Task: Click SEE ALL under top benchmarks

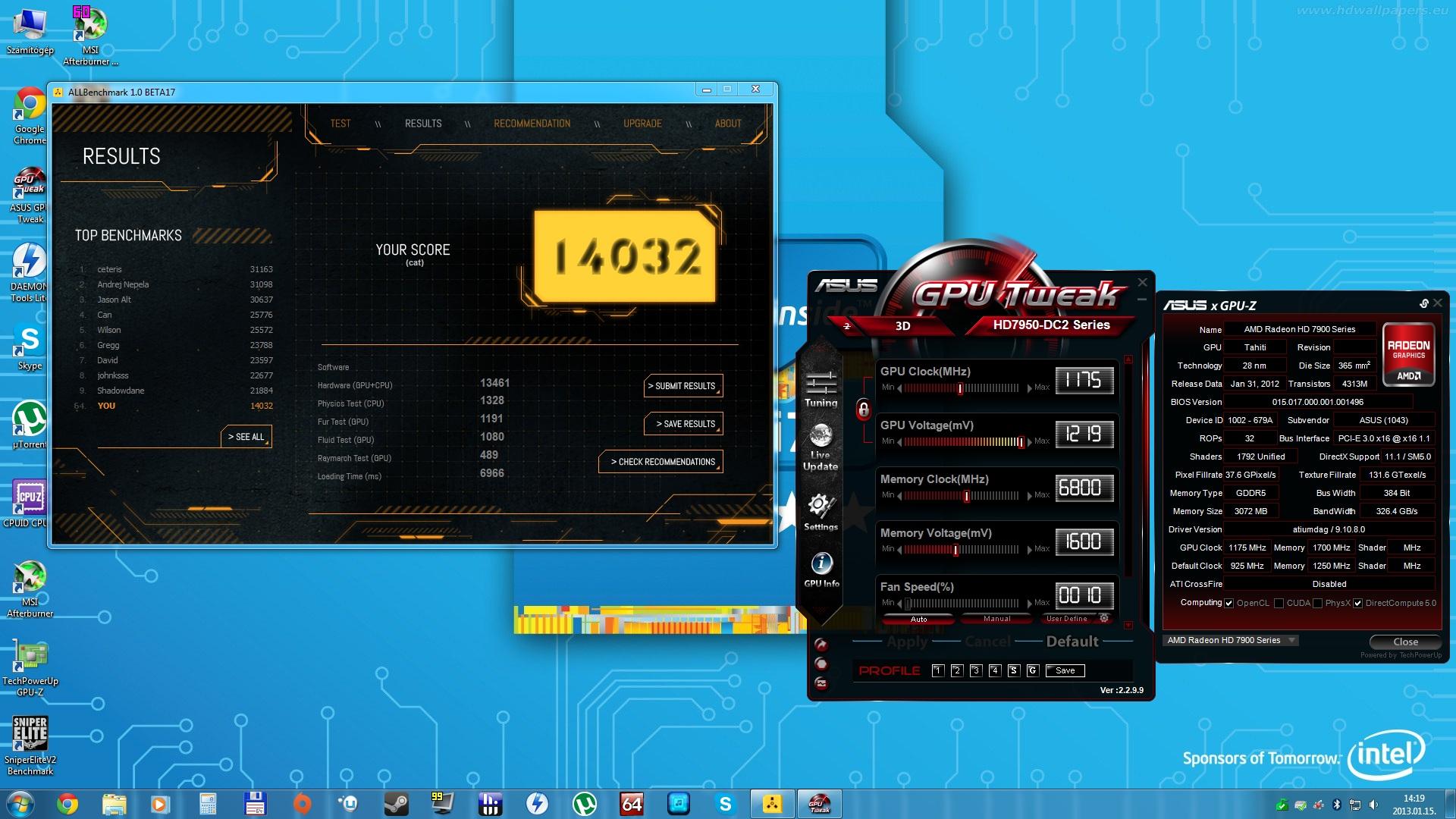Action: click(246, 437)
